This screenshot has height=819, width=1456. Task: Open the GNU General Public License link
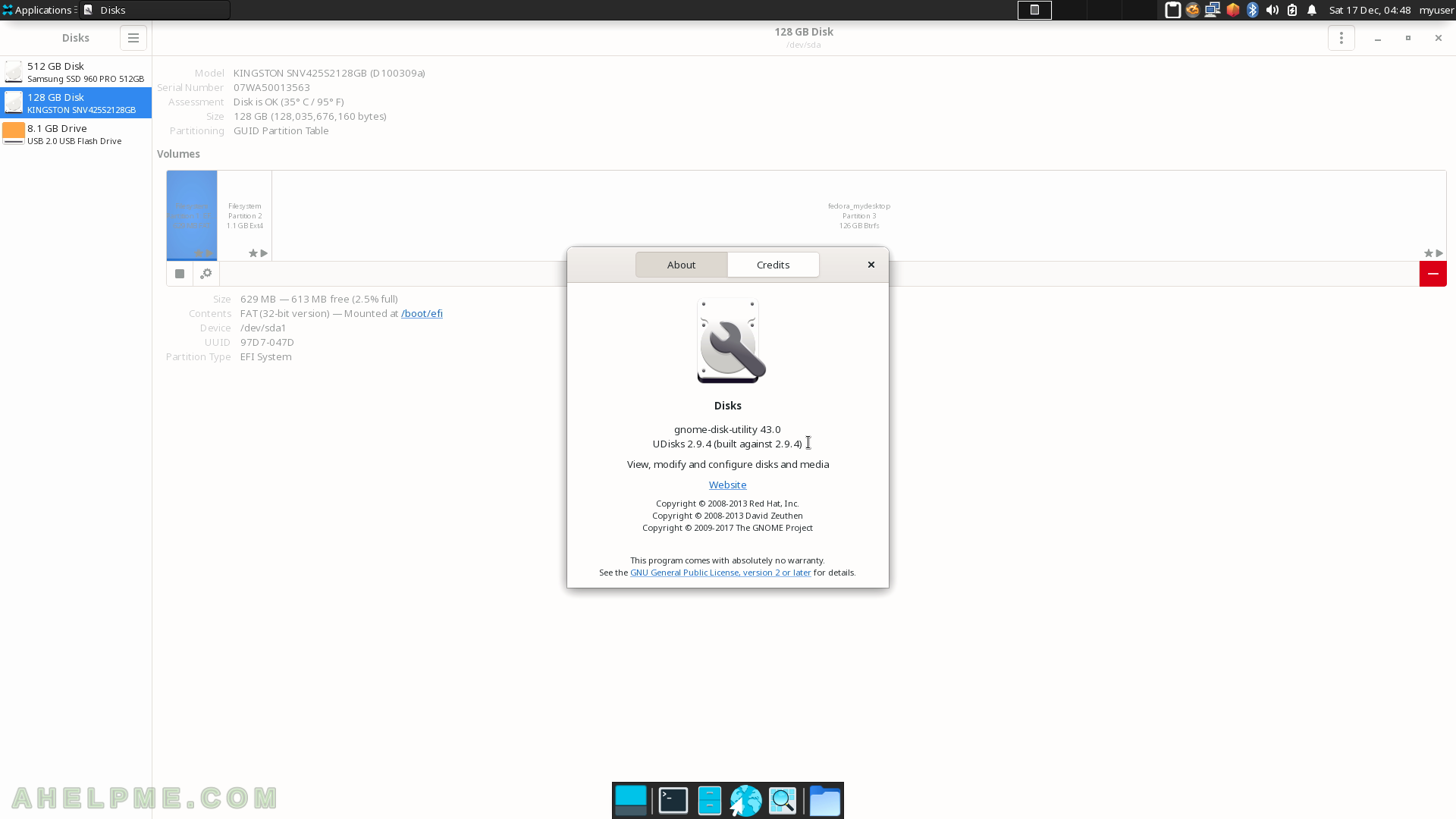[720, 573]
